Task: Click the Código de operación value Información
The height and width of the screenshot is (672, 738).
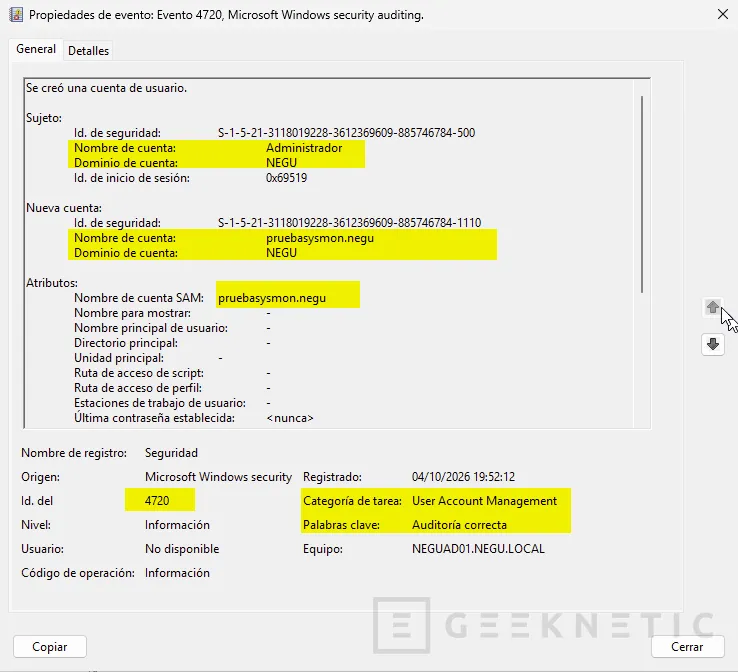Action: 177,573
